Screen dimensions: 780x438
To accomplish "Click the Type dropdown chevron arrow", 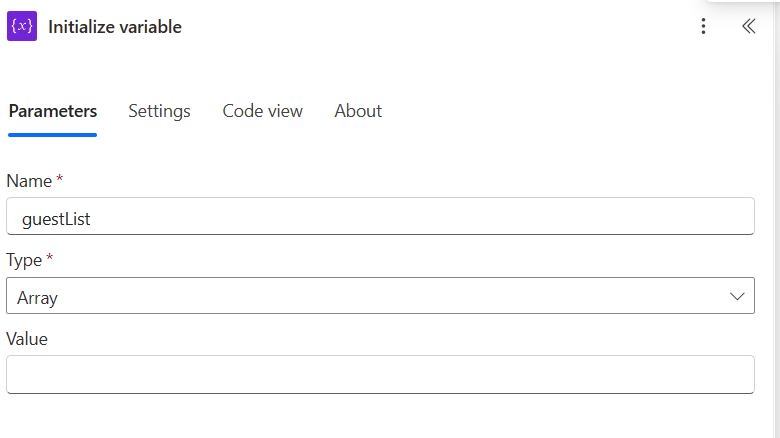I will click(738, 297).
